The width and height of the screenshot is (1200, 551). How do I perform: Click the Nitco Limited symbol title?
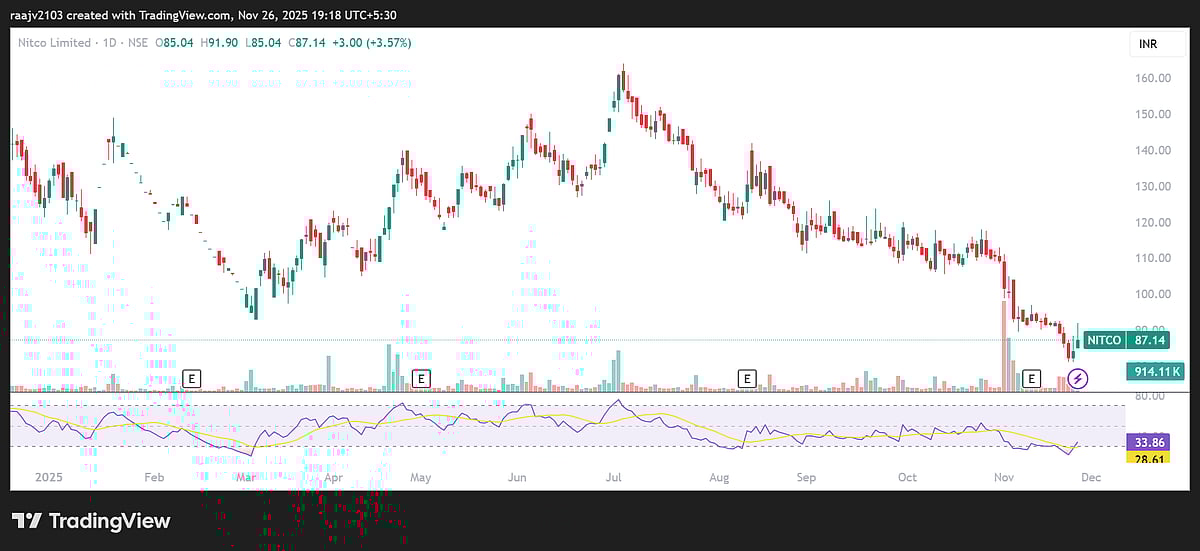coord(57,43)
